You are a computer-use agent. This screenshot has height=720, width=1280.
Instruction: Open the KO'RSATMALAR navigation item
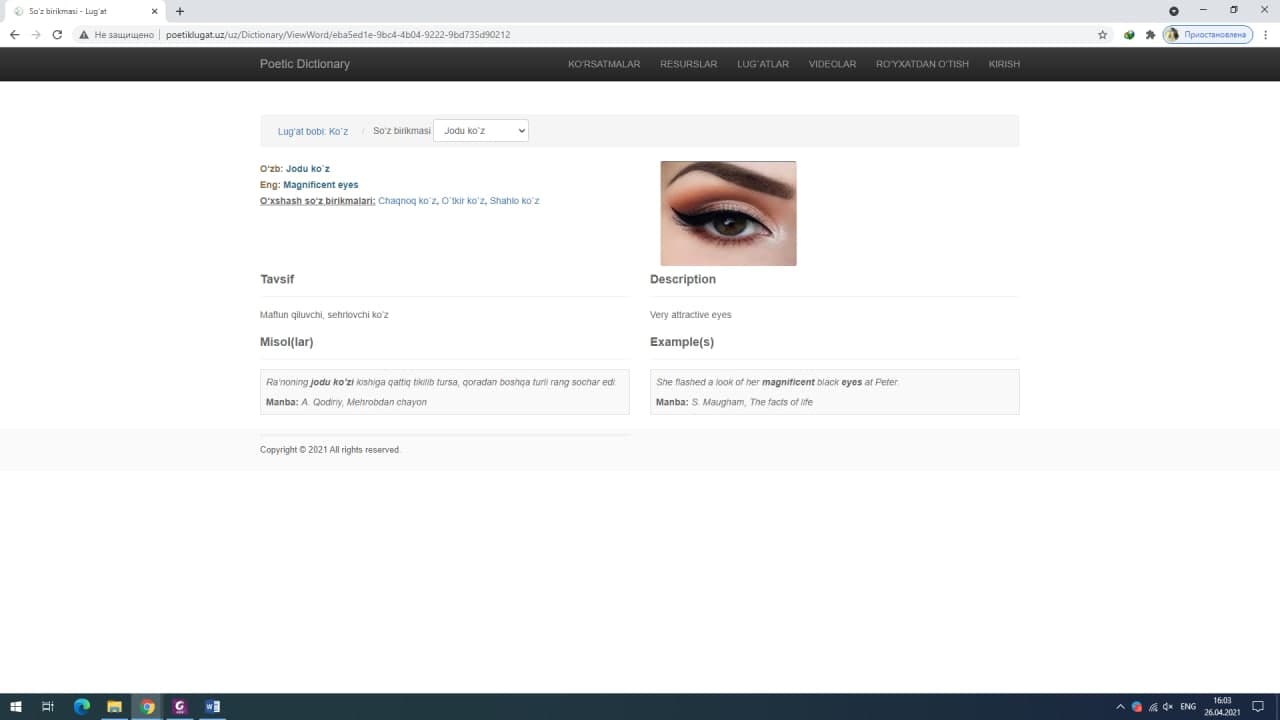(604, 64)
